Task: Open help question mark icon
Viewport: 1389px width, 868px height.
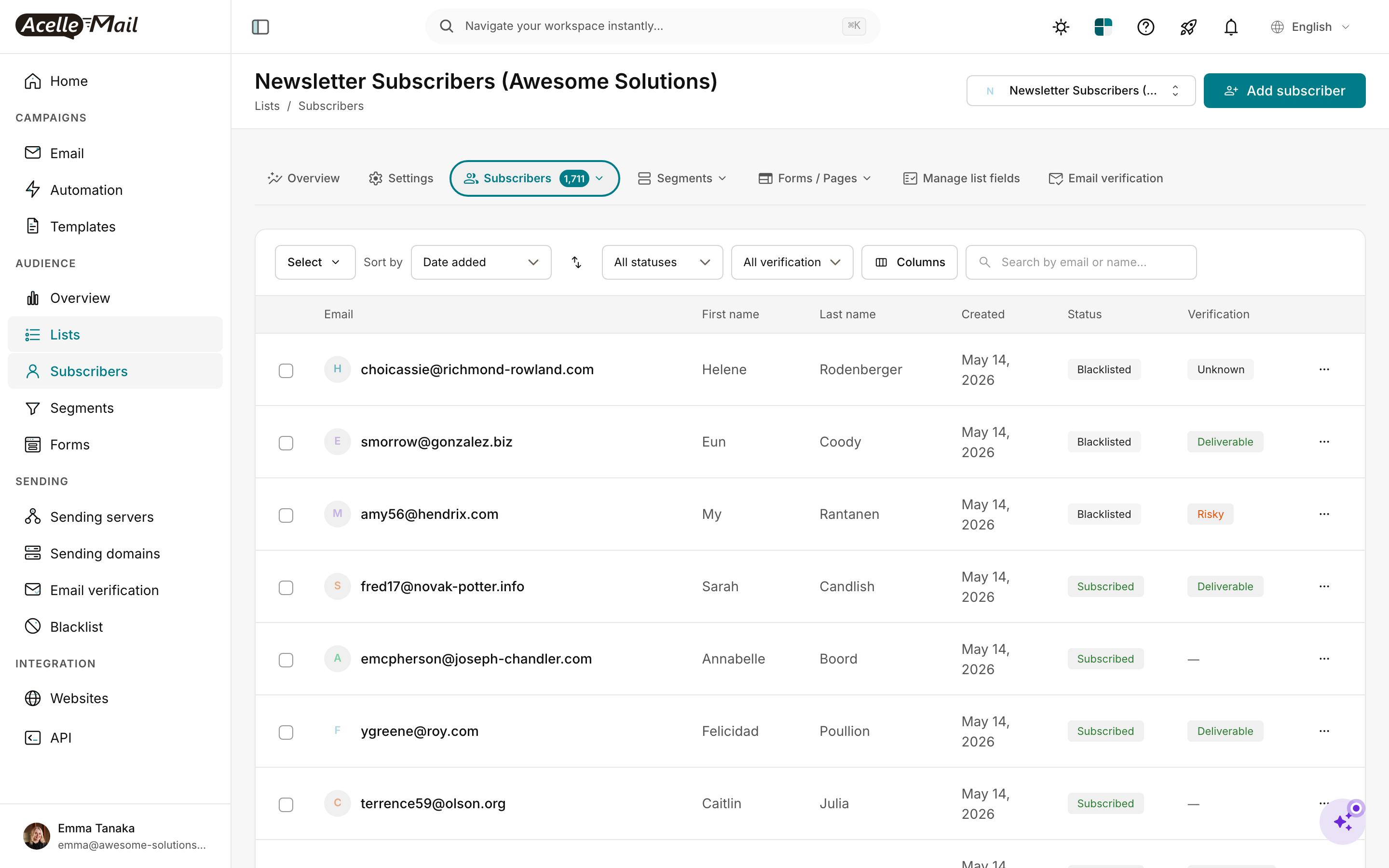Action: click(1145, 27)
